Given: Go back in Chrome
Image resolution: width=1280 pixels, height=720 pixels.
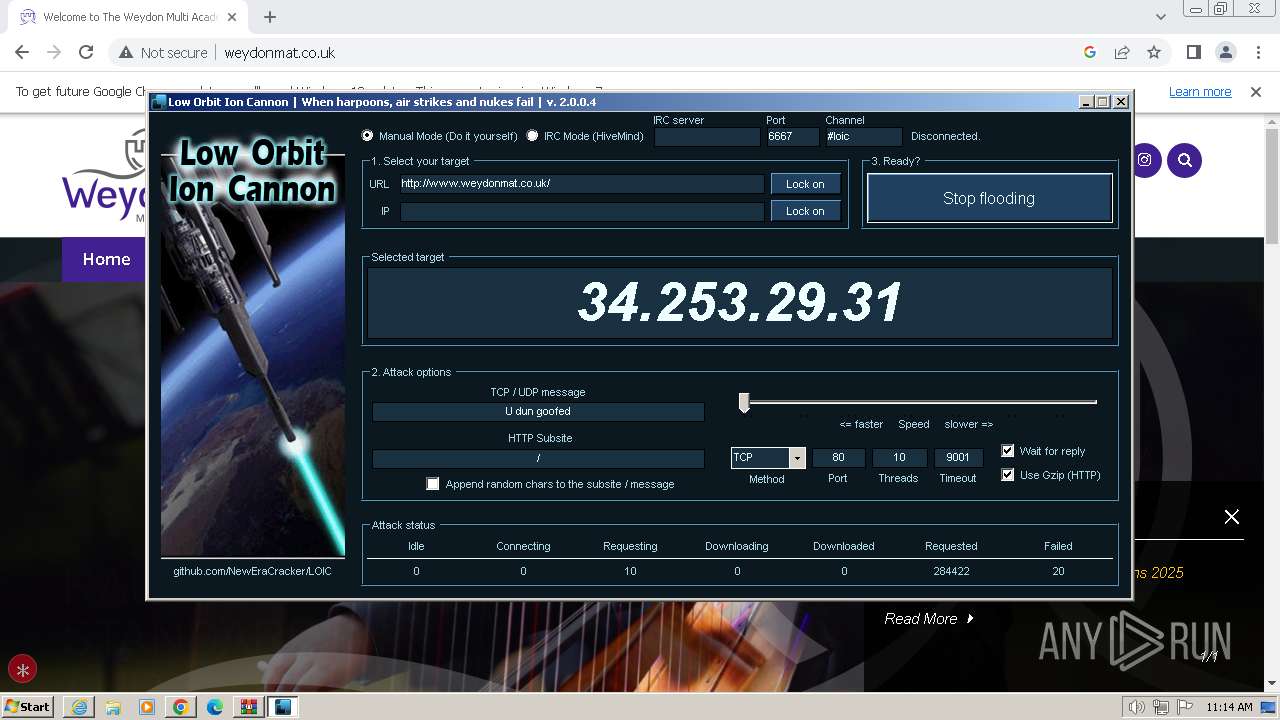Looking at the screenshot, I should point(22,52).
